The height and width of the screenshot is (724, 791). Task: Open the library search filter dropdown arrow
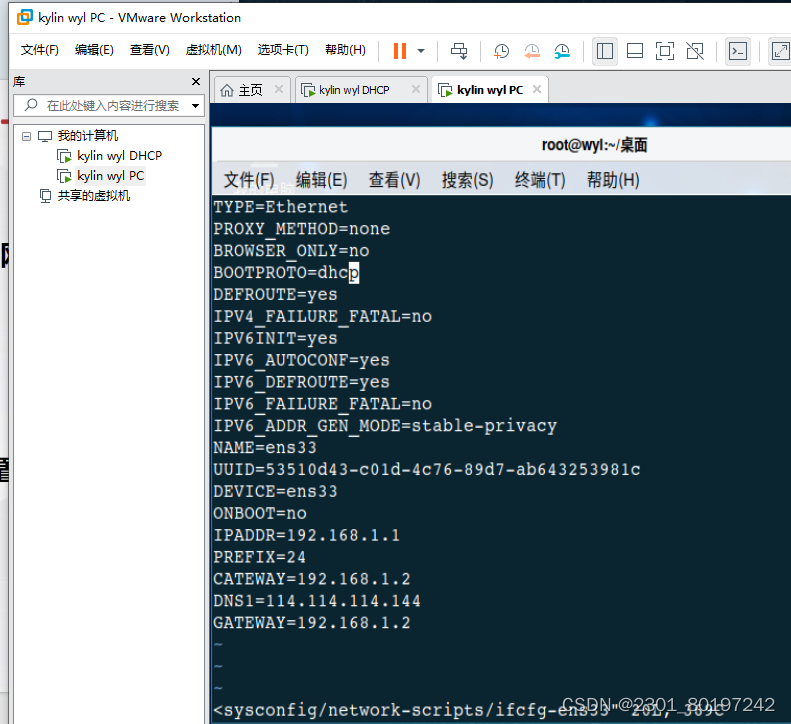click(195, 106)
